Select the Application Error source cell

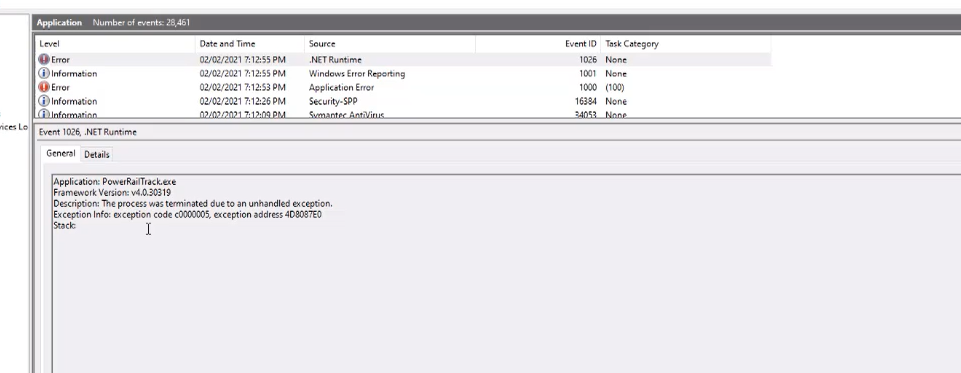tap(341, 87)
